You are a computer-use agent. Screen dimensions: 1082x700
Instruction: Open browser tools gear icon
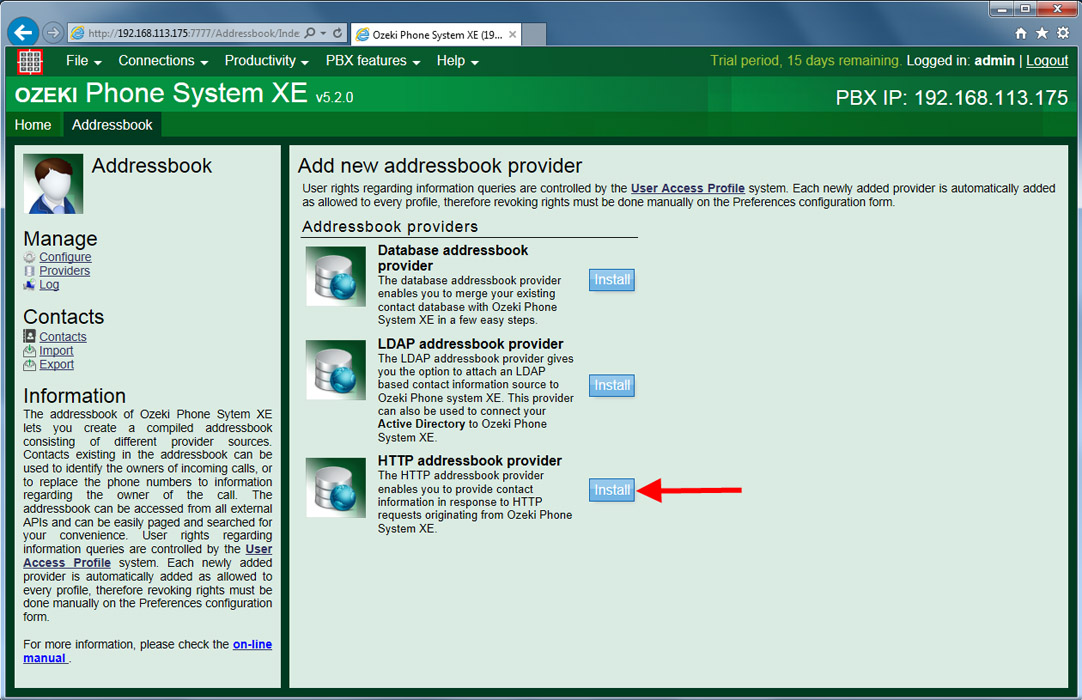point(1063,32)
